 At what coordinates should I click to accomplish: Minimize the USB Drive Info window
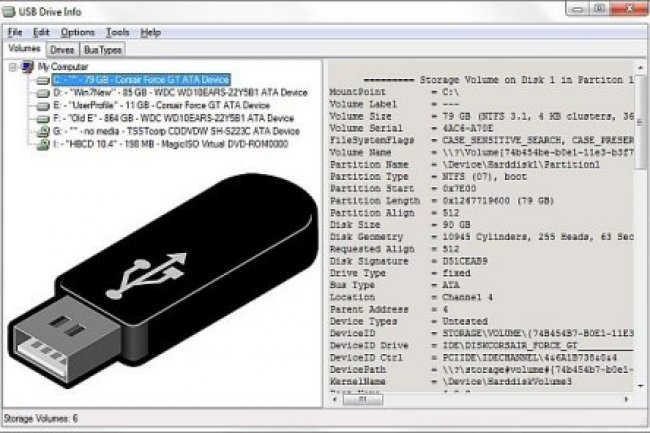579,9
